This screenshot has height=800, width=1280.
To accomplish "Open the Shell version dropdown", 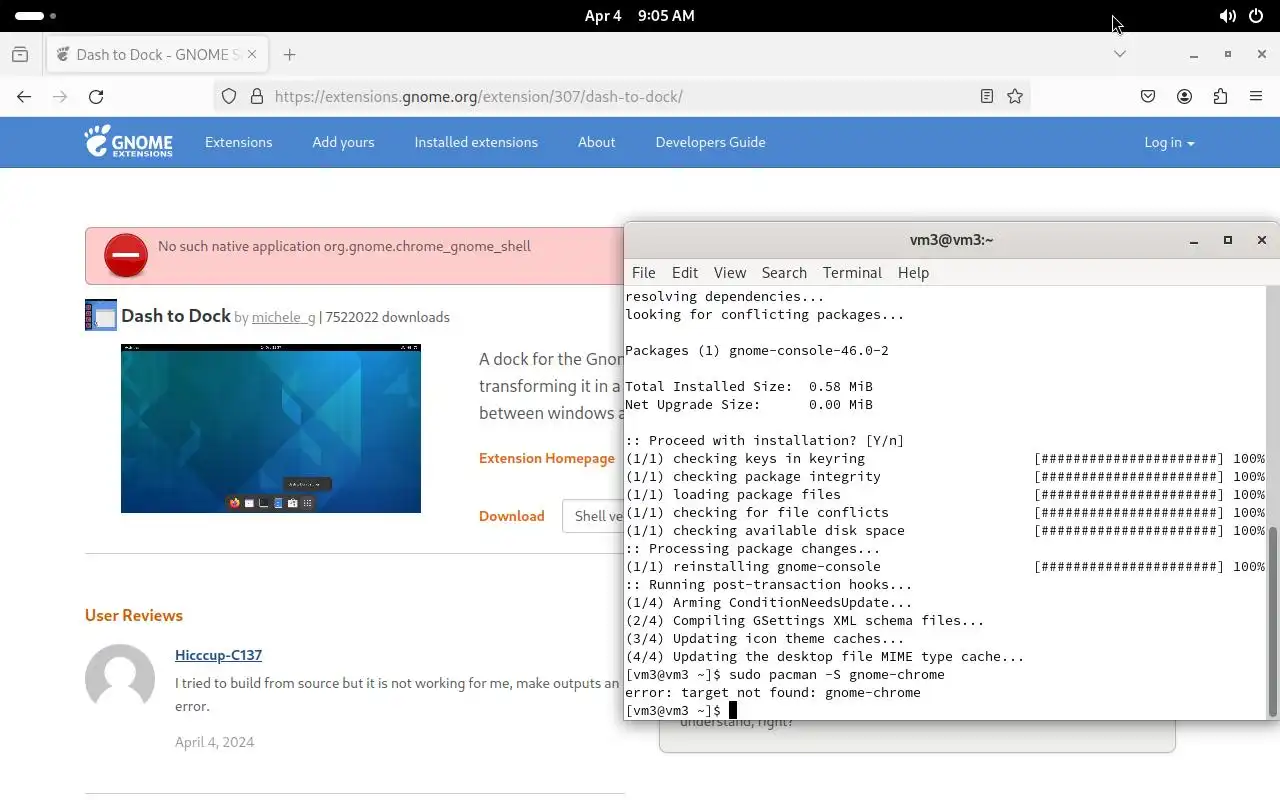I will click(593, 516).
